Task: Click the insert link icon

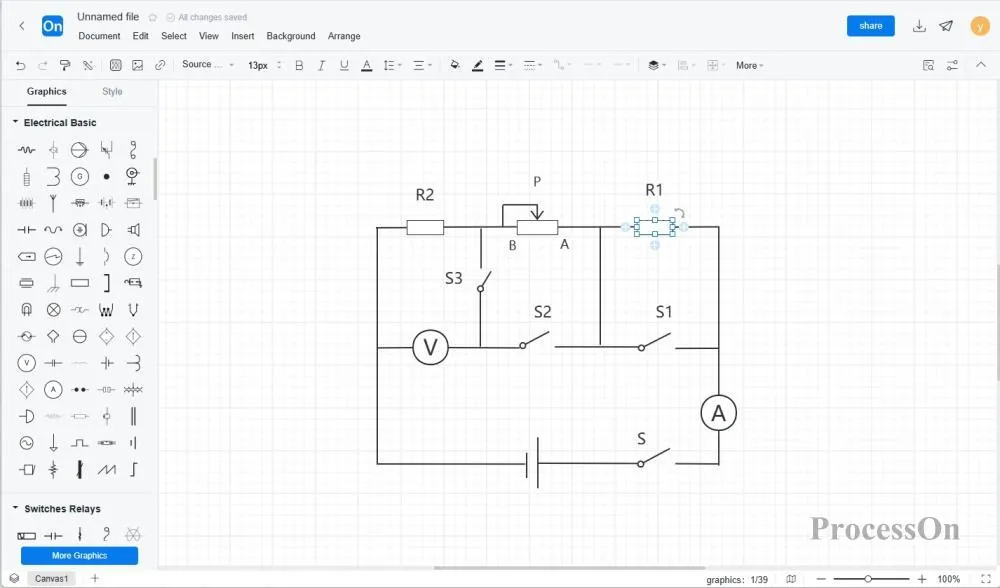Action: pos(159,65)
